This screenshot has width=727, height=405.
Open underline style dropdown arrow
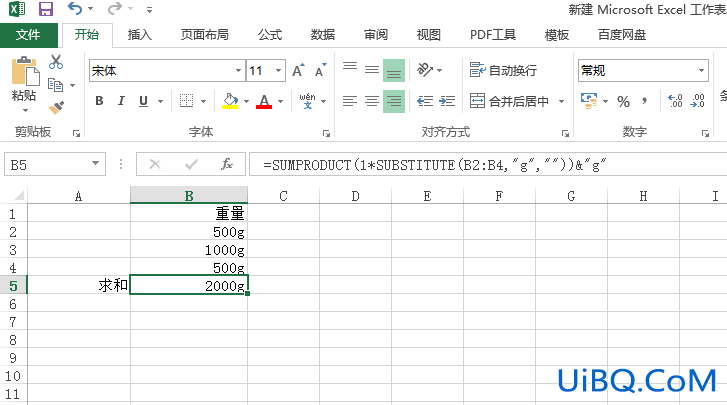(x=160, y=101)
